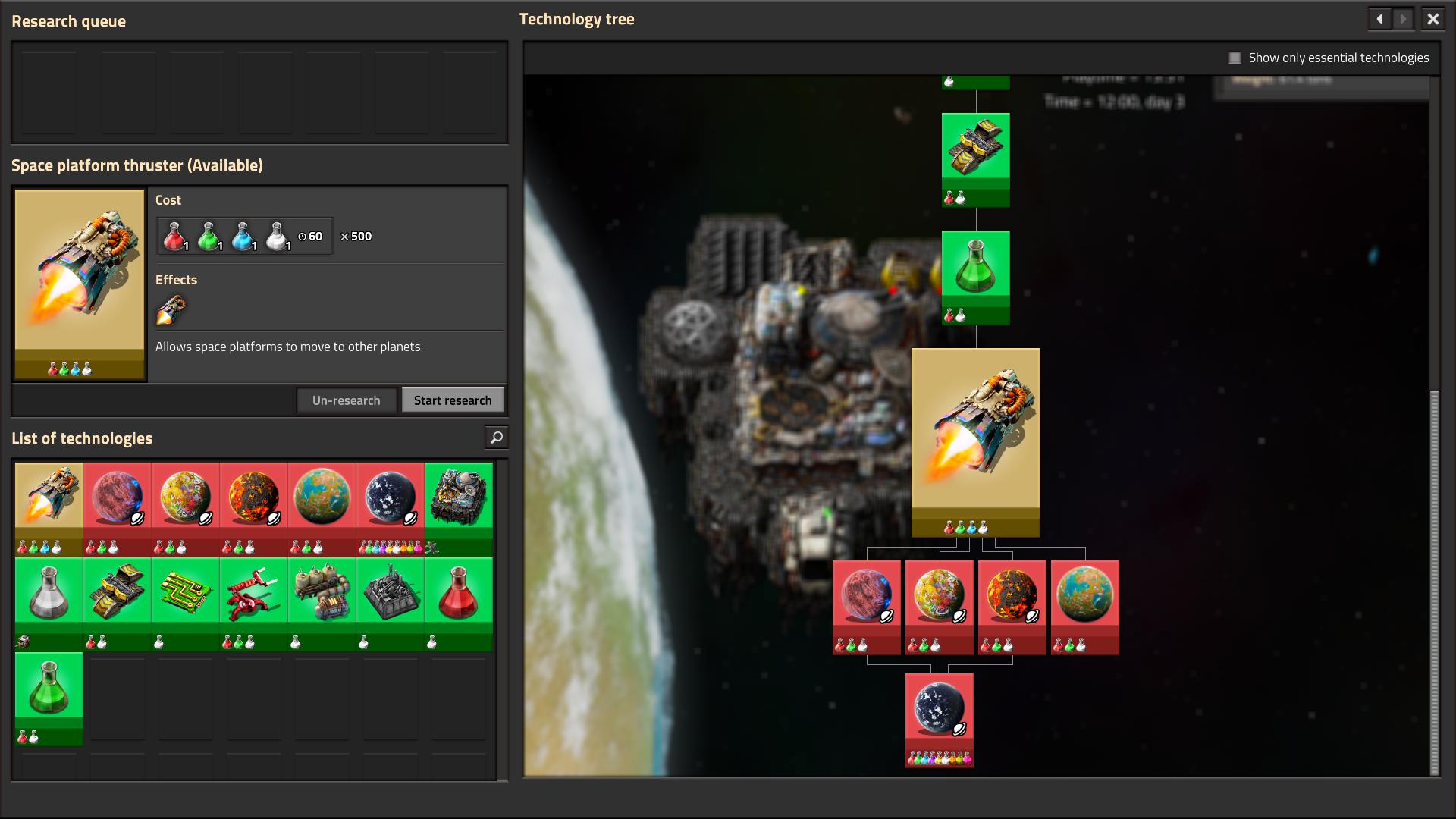
Task: Click the thruster recipe effect icon
Action: click(171, 310)
